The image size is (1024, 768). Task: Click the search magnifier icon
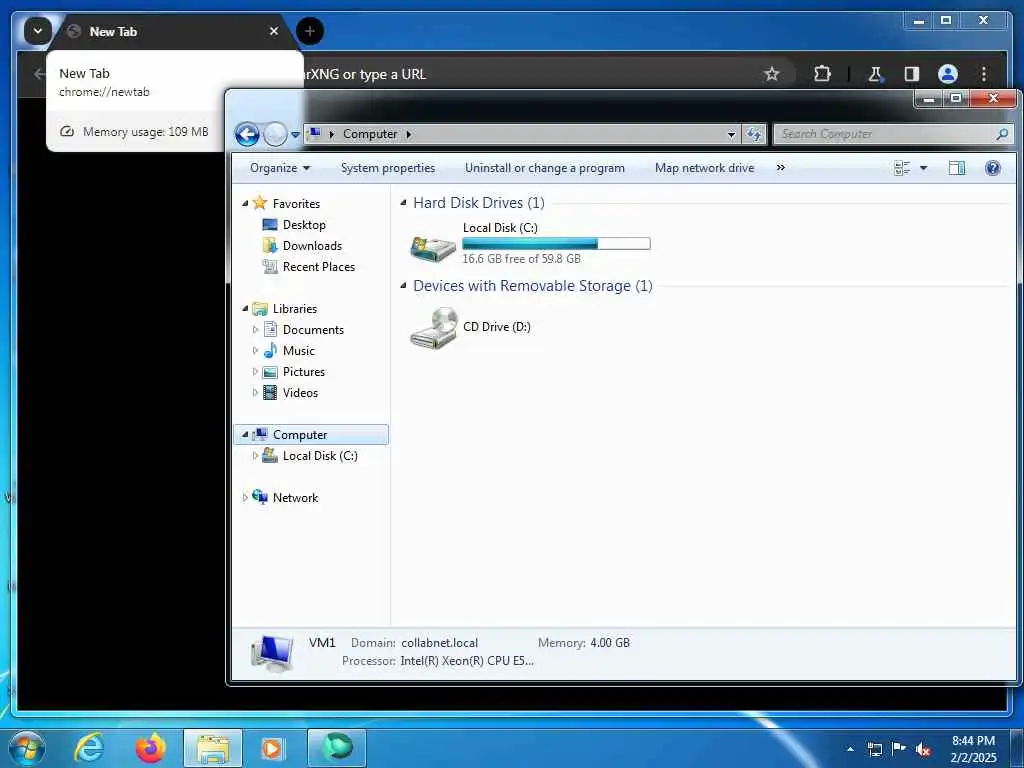click(1002, 134)
